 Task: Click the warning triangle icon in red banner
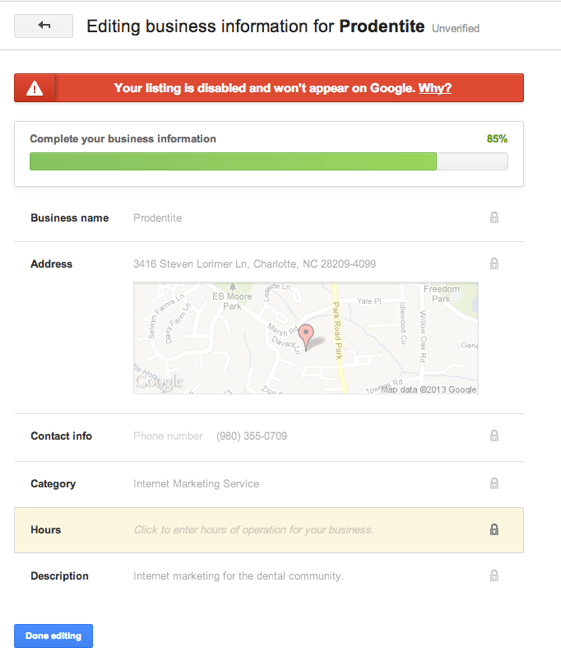(34, 88)
